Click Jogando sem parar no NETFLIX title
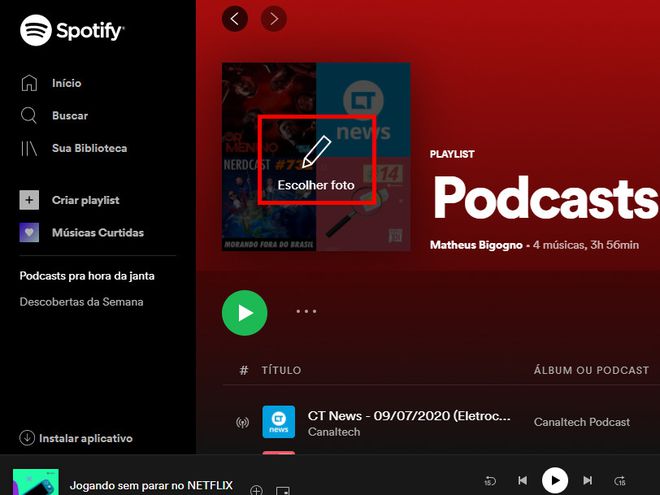The image size is (660, 495). (x=151, y=485)
